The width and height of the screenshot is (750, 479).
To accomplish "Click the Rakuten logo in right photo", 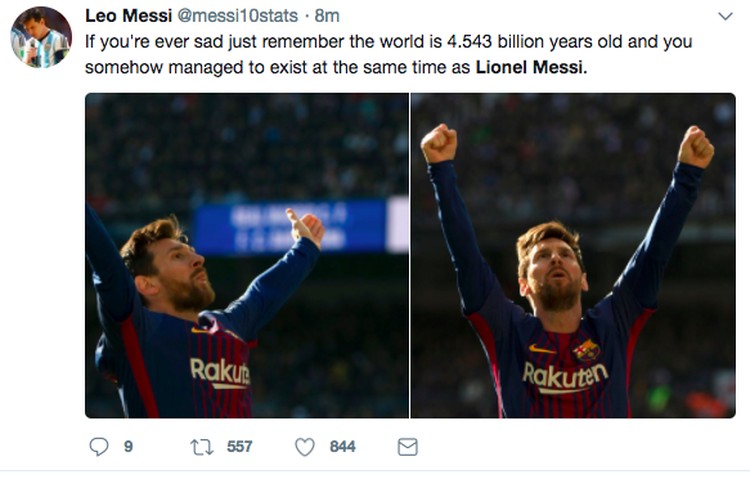I will click(x=565, y=377).
